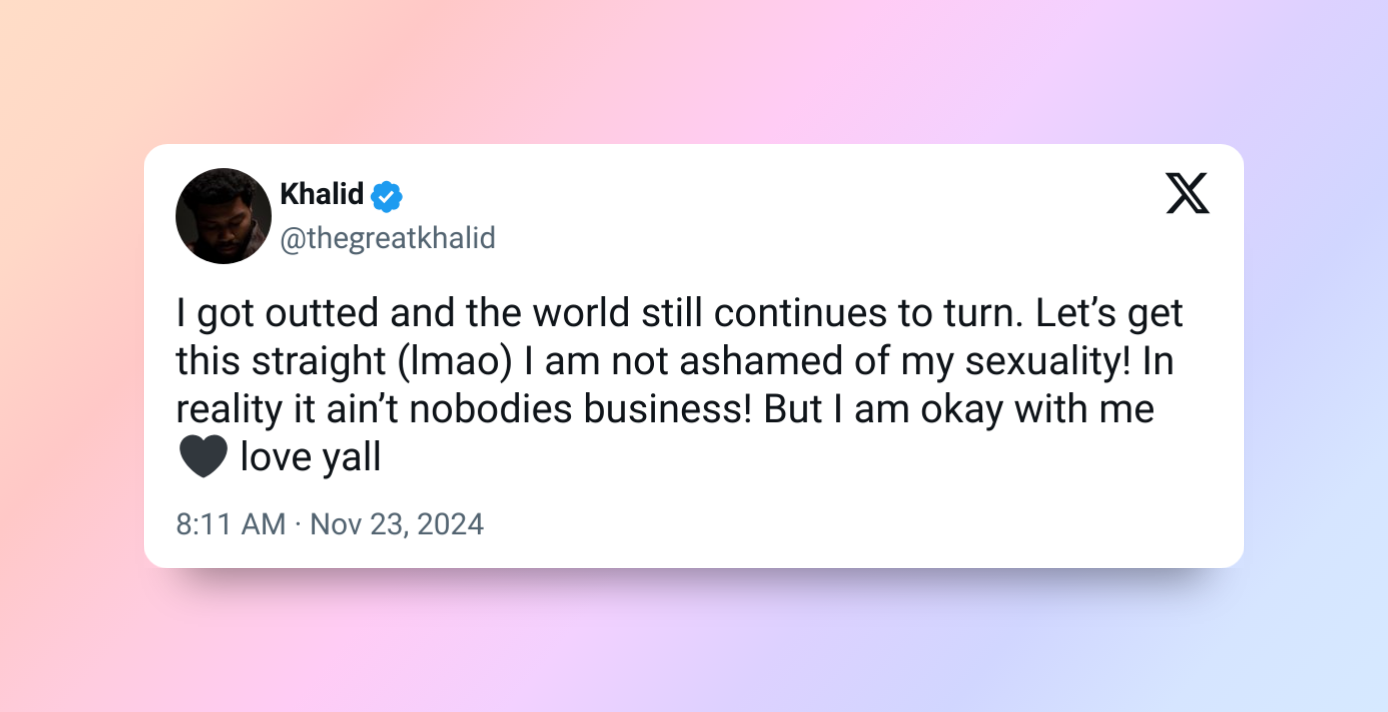1388x712 pixels.
Task: Click the phrase "Let's get" ending line one
Action: point(1109,314)
